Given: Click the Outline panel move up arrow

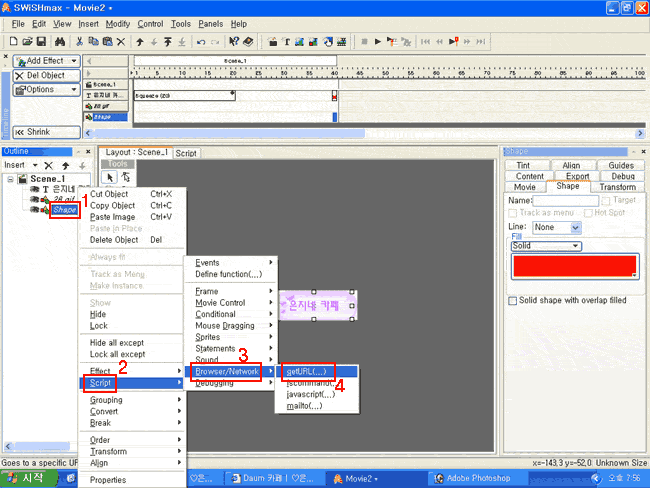Looking at the screenshot, I should click(65, 166).
